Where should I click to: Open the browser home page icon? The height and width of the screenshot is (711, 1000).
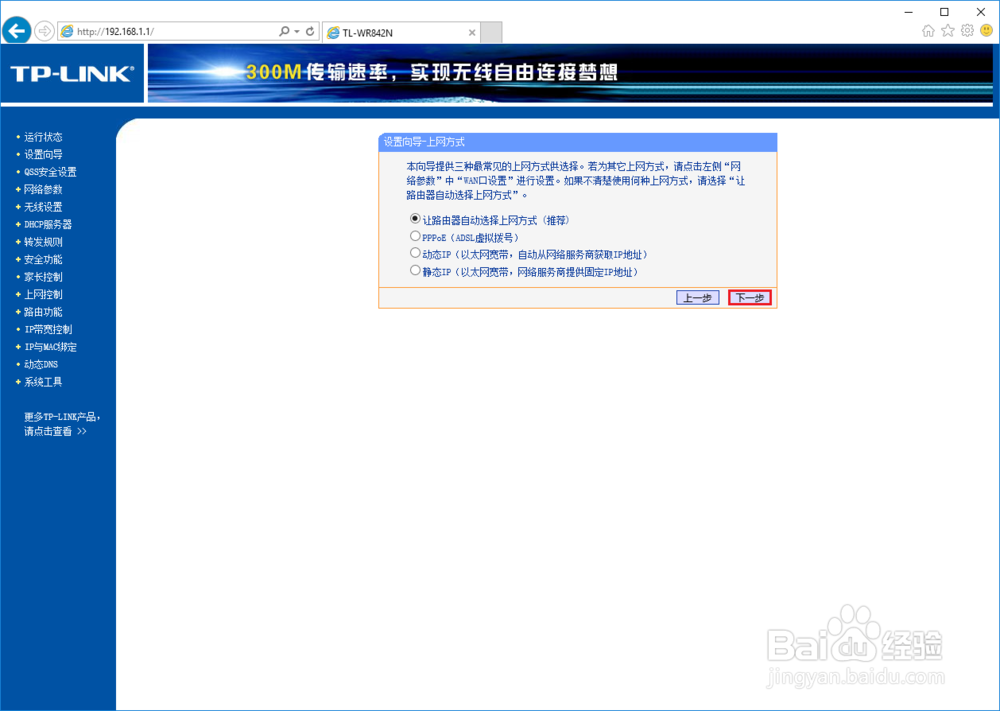(x=929, y=31)
